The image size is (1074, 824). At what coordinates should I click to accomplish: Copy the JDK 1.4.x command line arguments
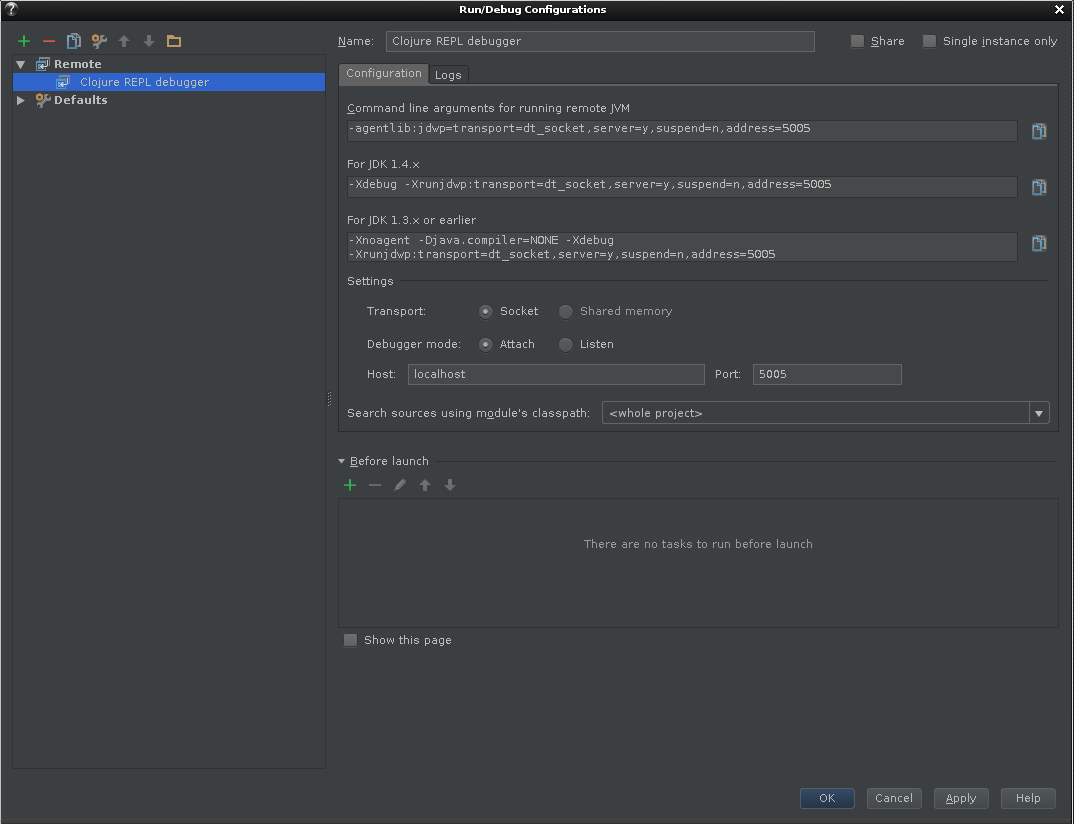(x=1038, y=187)
